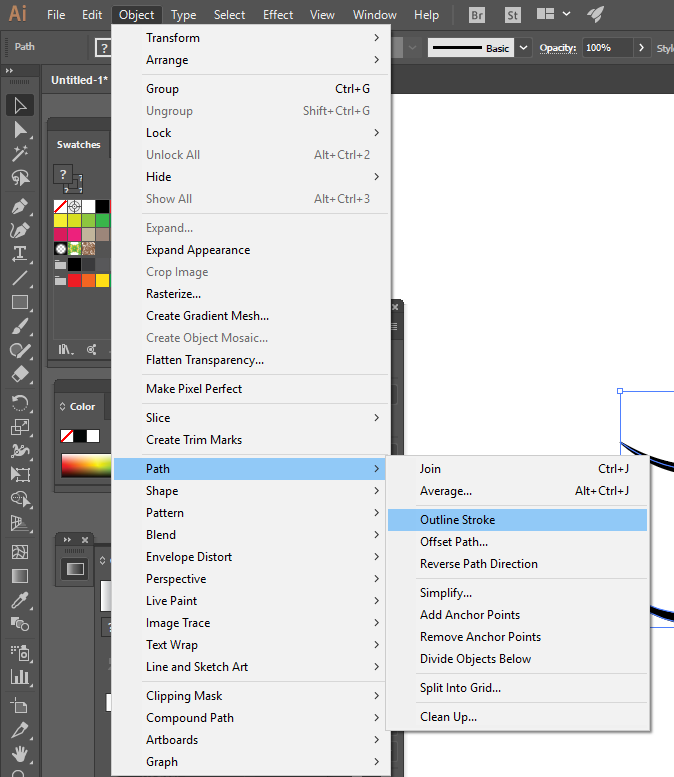674x777 pixels.
Task: Click the gradient thumbnail in floating panel
Action: (75, 569)
